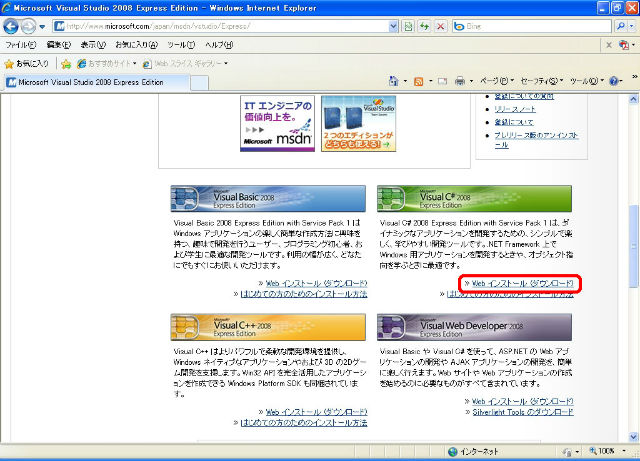Viewport: 640px width, 461px height.
Task: Open the Web スライス ギャラリー item
Action: pyautogui.click(x=185, y=64)
